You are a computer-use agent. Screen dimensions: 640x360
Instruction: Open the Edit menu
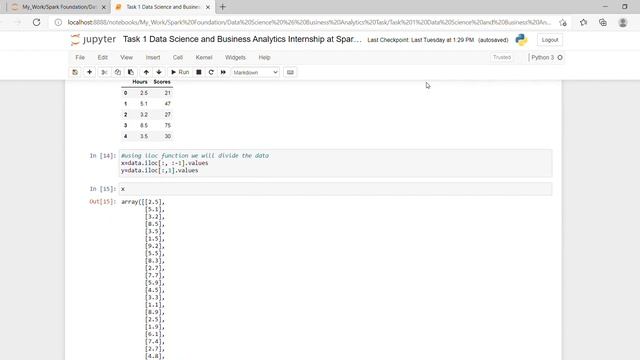[x=102, y=58]
